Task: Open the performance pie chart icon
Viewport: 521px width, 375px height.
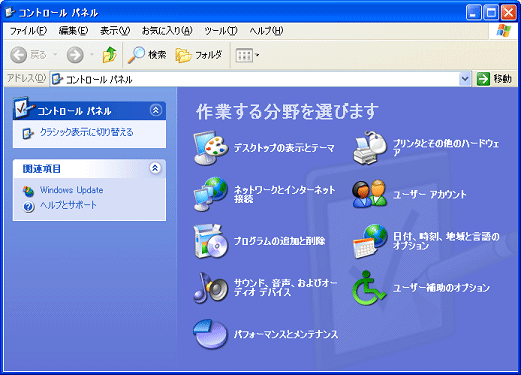Action: click(210, 334)
